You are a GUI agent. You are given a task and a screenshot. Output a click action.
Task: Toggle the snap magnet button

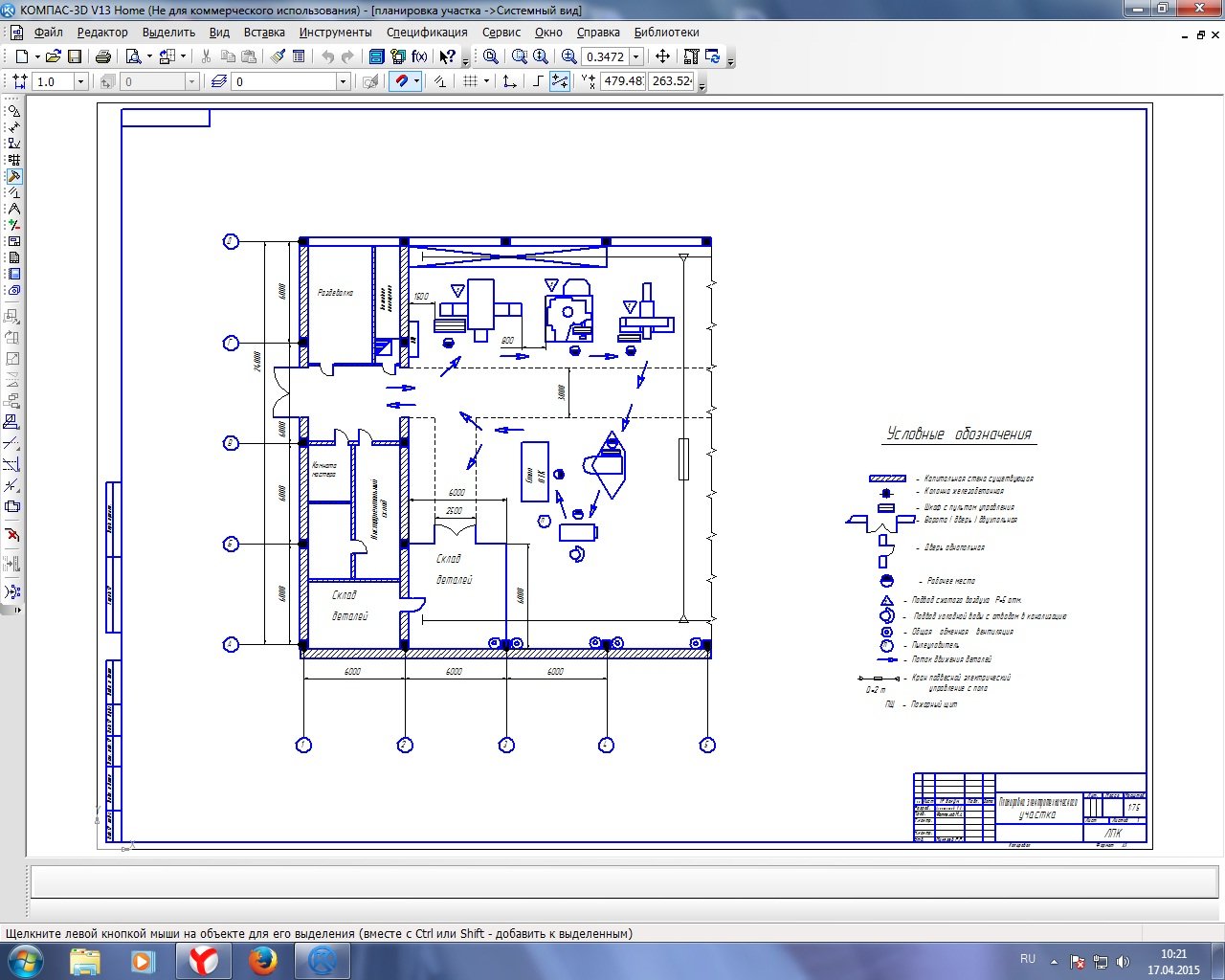point(401,81)
